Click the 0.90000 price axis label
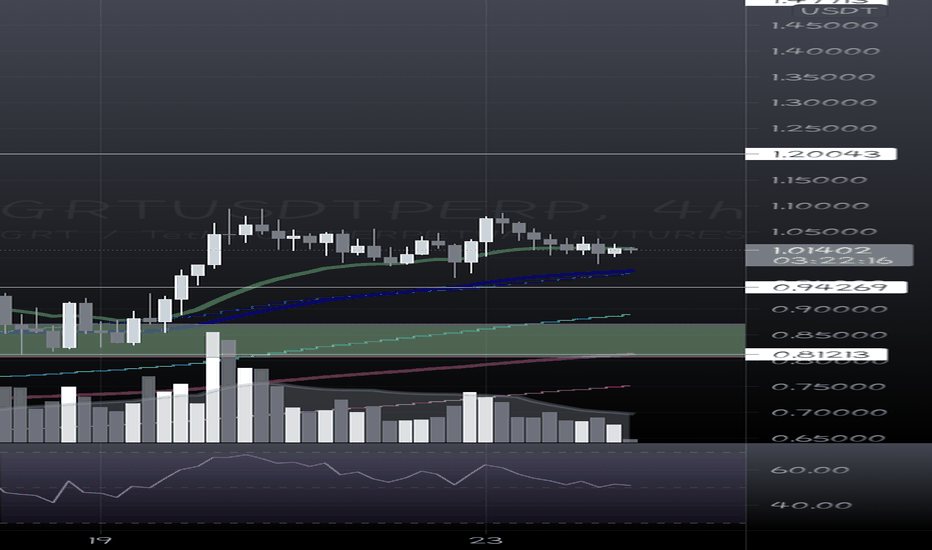932x550 pixels. 829,309
